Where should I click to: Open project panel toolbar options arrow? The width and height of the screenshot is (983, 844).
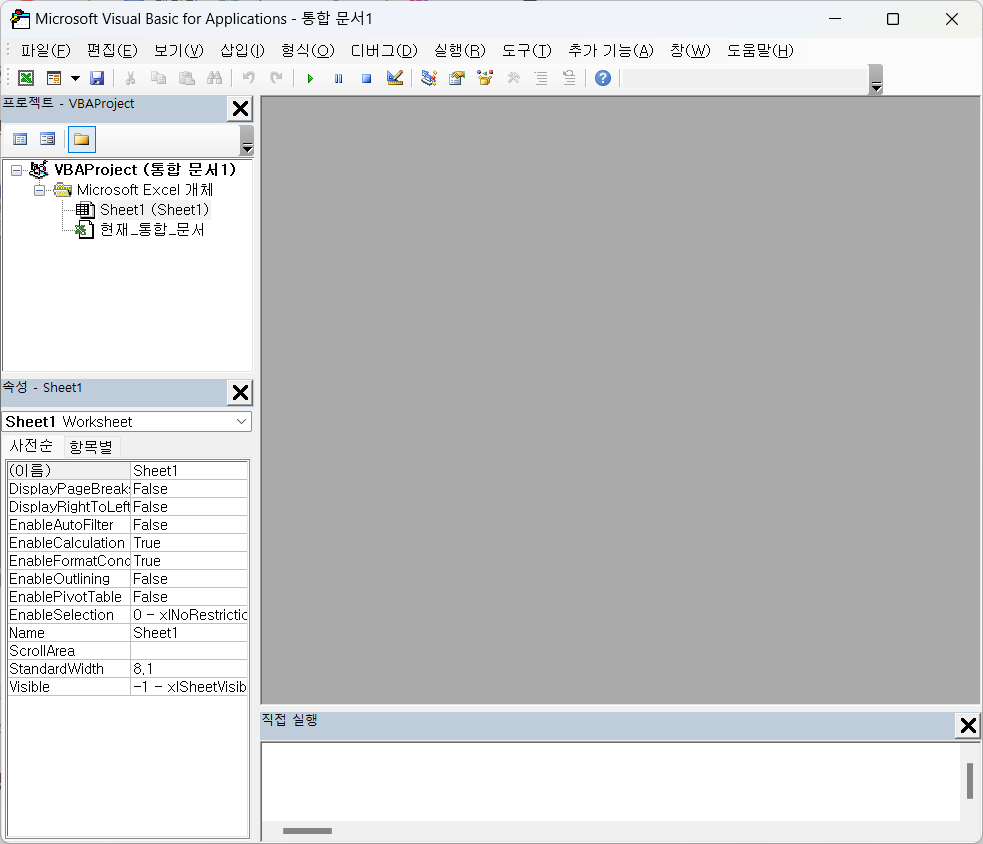tap(247, 140)
